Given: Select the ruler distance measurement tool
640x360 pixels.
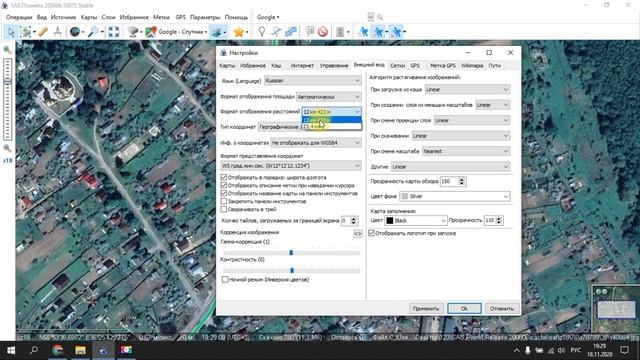Looking at the screenshot, I should point(42,32).
